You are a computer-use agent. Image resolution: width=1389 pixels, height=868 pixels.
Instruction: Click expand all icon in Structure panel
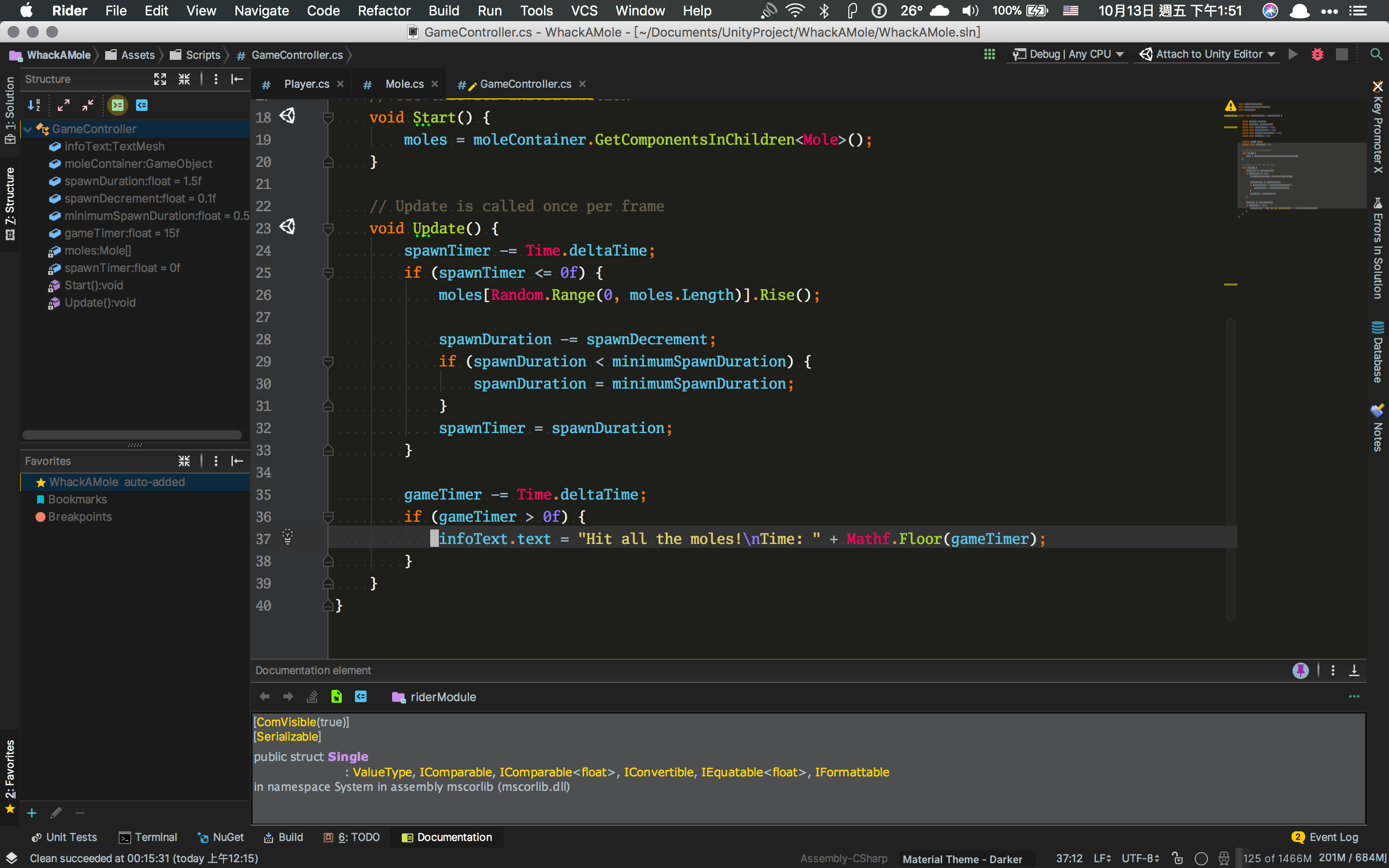(63, 105)
